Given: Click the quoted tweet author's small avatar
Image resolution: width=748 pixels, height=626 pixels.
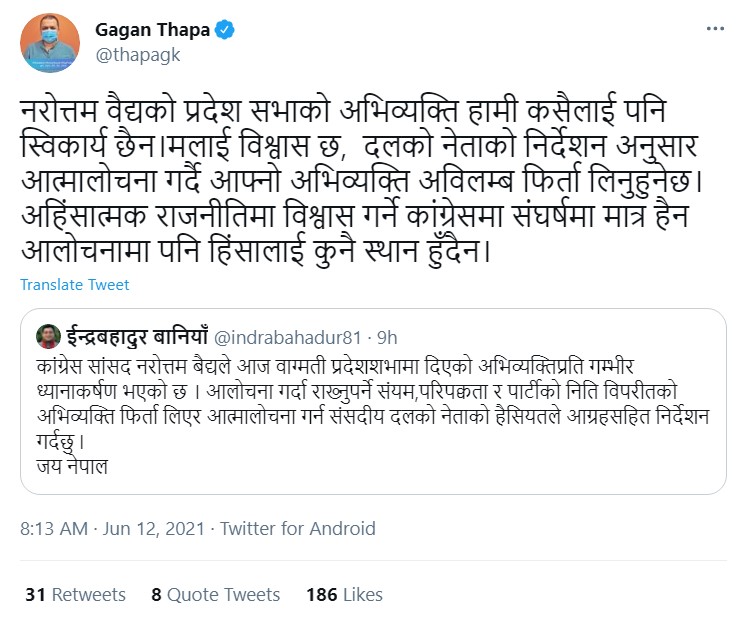Looking at the screenshot, I should 48,335.
